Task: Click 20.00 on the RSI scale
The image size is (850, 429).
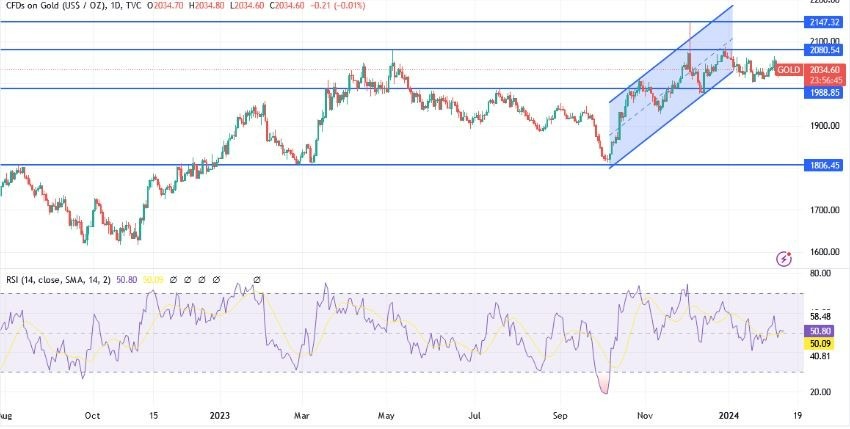Action: [822, 392]
